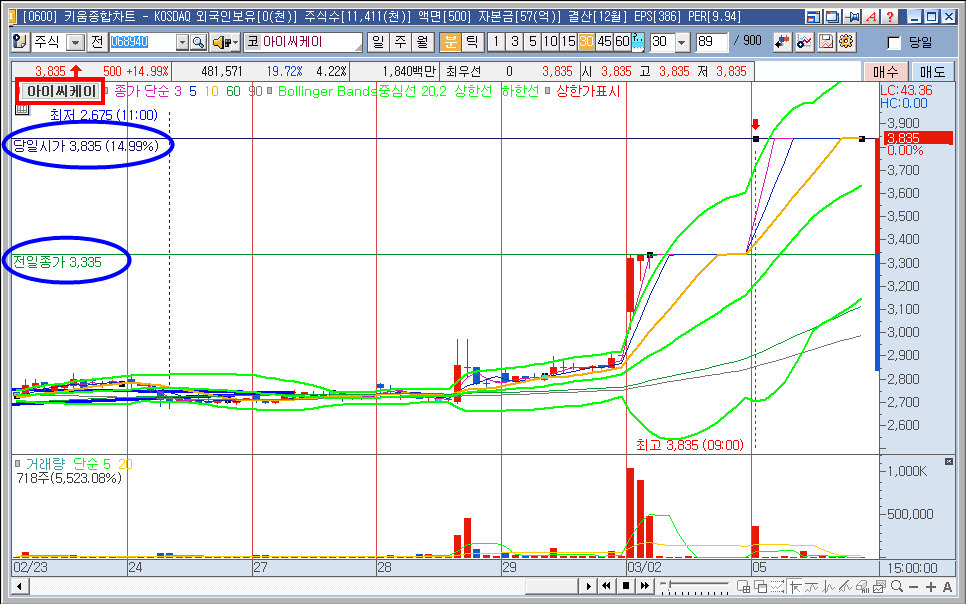Click the candle width slider at bottom
The image size is (966, 604).
point(694,586)
